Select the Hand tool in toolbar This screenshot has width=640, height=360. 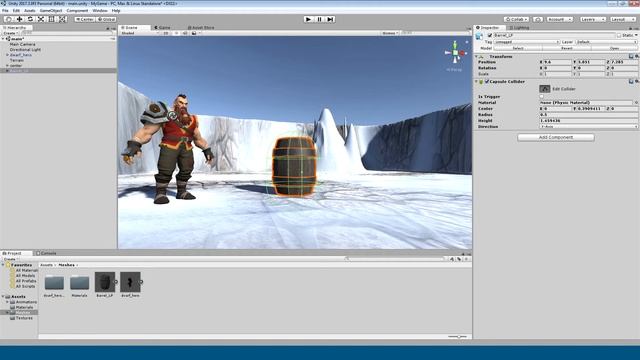pyautogui.click(x=9, y=19)
